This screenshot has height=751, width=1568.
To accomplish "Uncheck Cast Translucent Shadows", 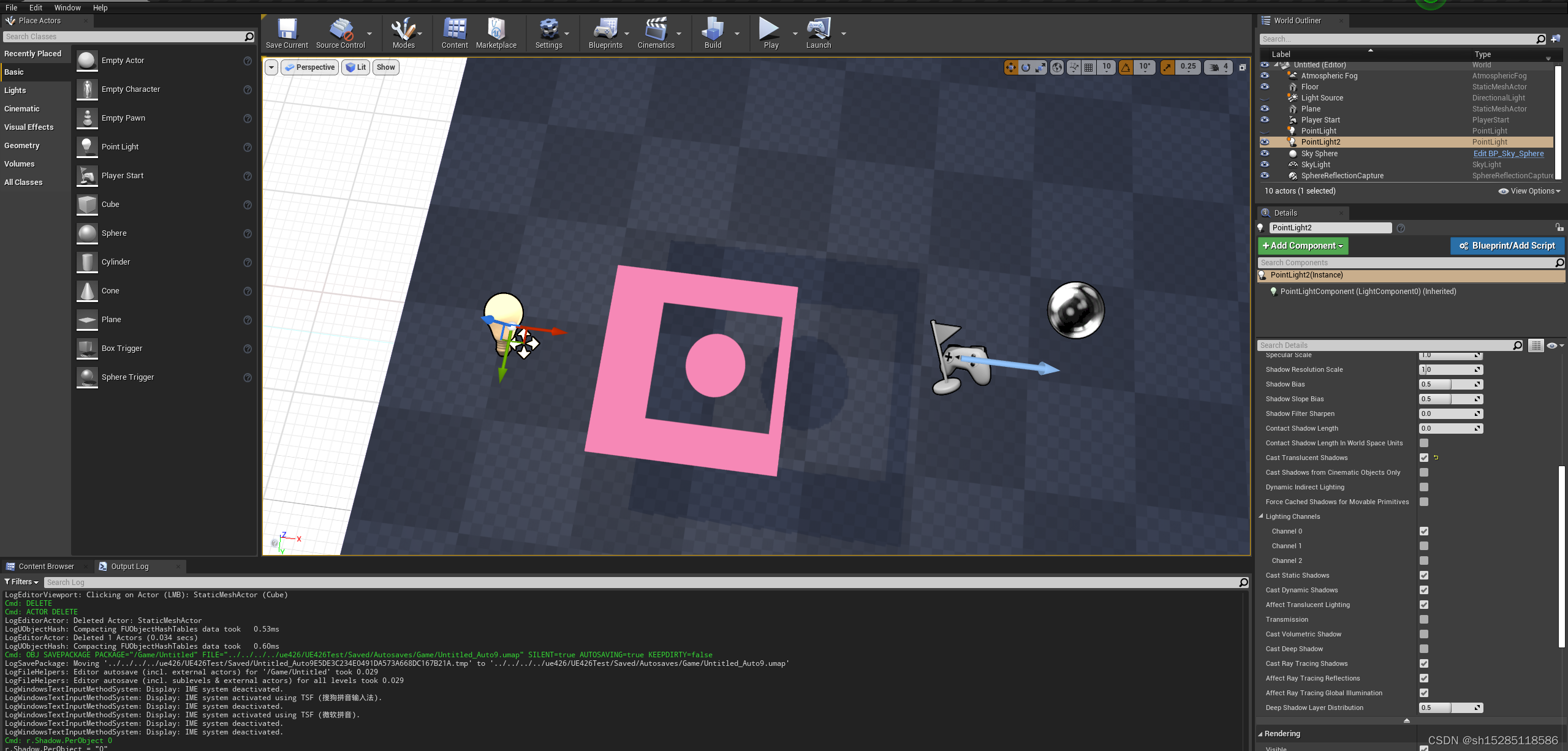I will (x=1423, y=458).
